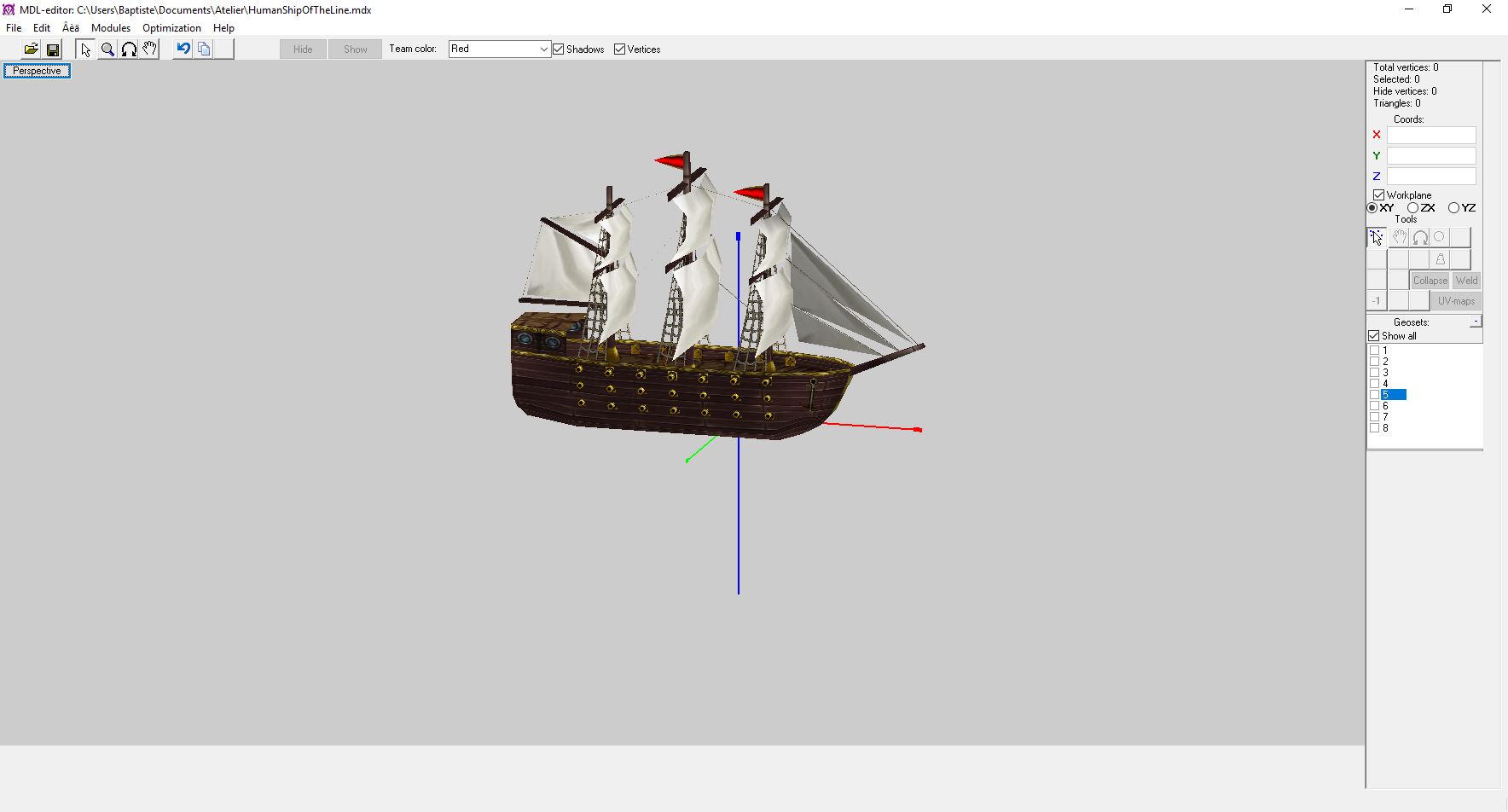Open the Team color dropdown

(x=500, y=49)
